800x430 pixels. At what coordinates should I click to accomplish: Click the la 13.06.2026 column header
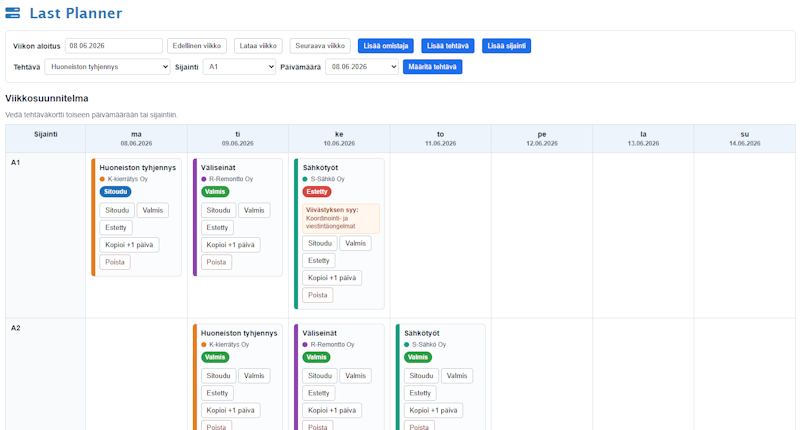click(643, 139)
